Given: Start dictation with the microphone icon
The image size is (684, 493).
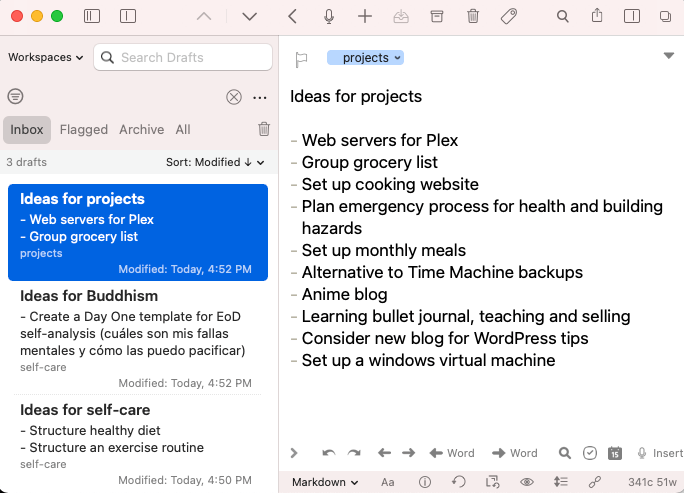Looking at the screenshot, I should click(329, 17).
